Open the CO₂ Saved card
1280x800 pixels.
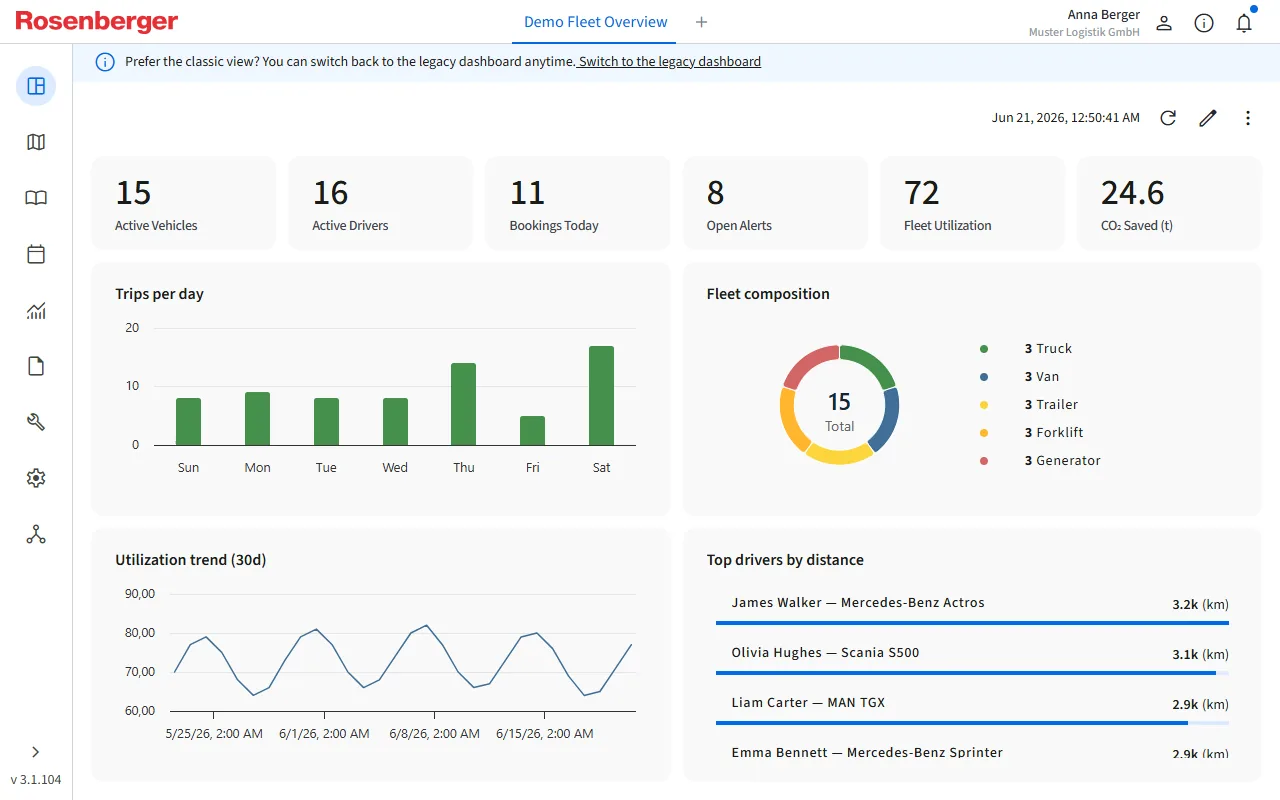[1169, 203]
